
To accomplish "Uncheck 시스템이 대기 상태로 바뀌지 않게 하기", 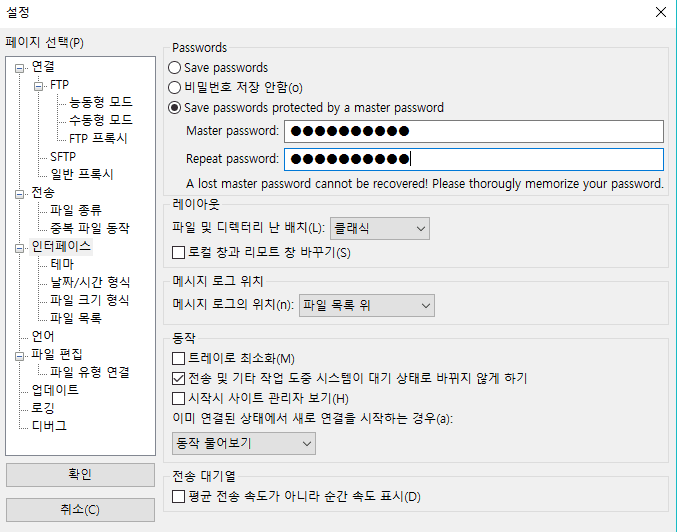I will point(178,378).
